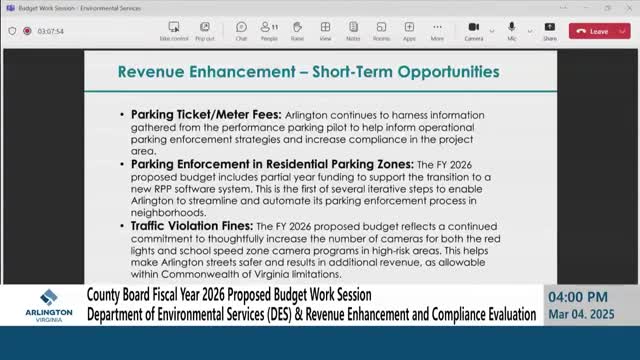Toggle the Mic mute state
The width and height of the screenshot is (640, 360).
point(511,31)
